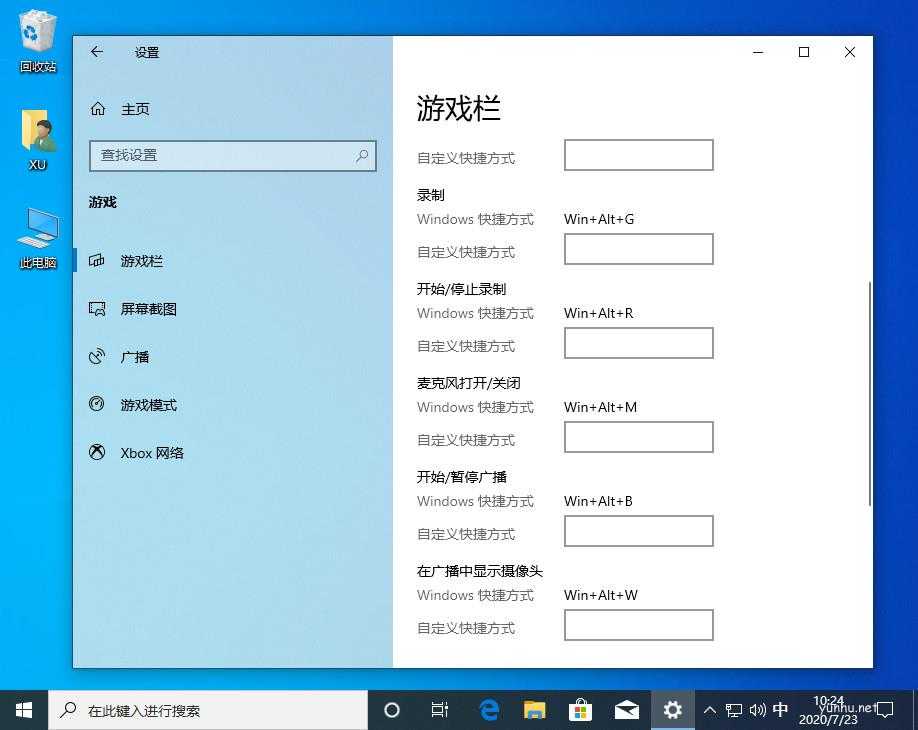The image size is (918, 730).
Task: Open Mail from the taskbar
Action: [x=627, y=709]
